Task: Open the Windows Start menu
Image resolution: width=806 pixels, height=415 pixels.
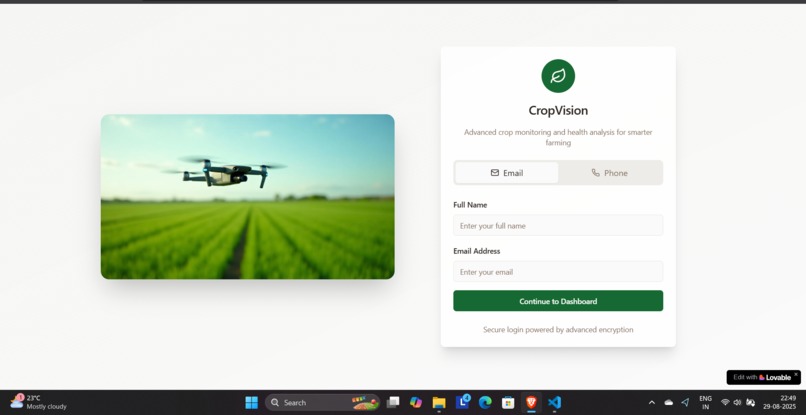Action: click(251, 402)
